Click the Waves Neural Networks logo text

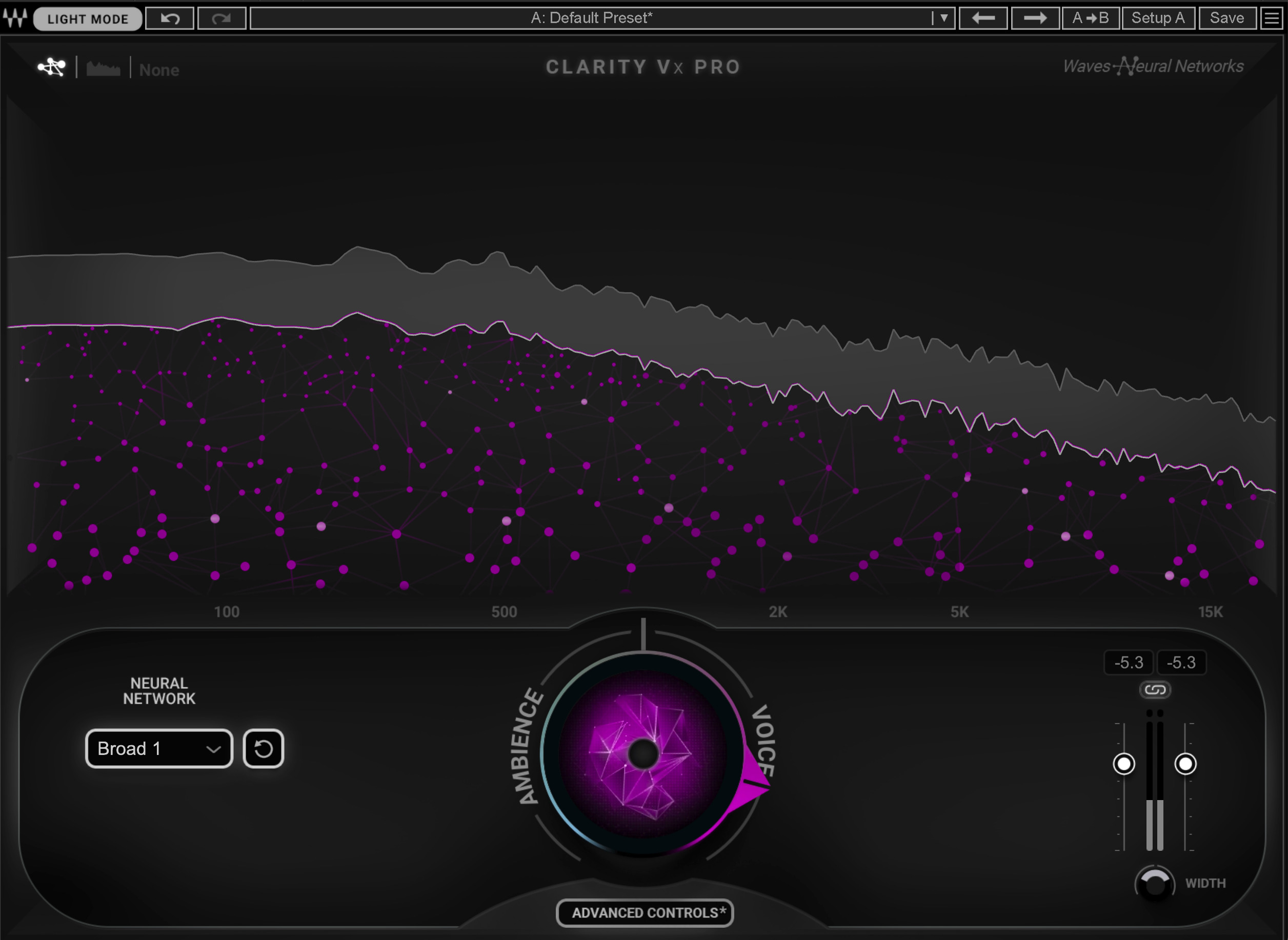(x=1153, y=67)
